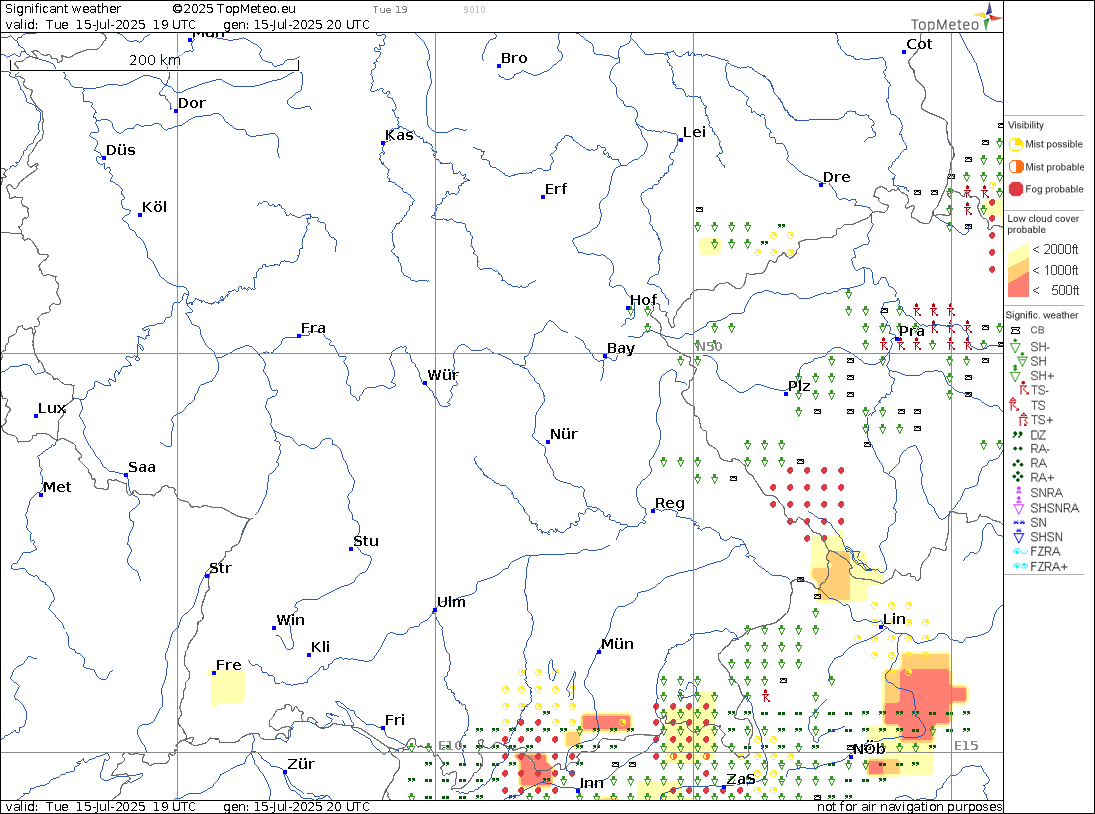Image resolution: width=1095 pixels, height=814 pixels.
Task: Click the Pra city label
Action: click(911, 331)
